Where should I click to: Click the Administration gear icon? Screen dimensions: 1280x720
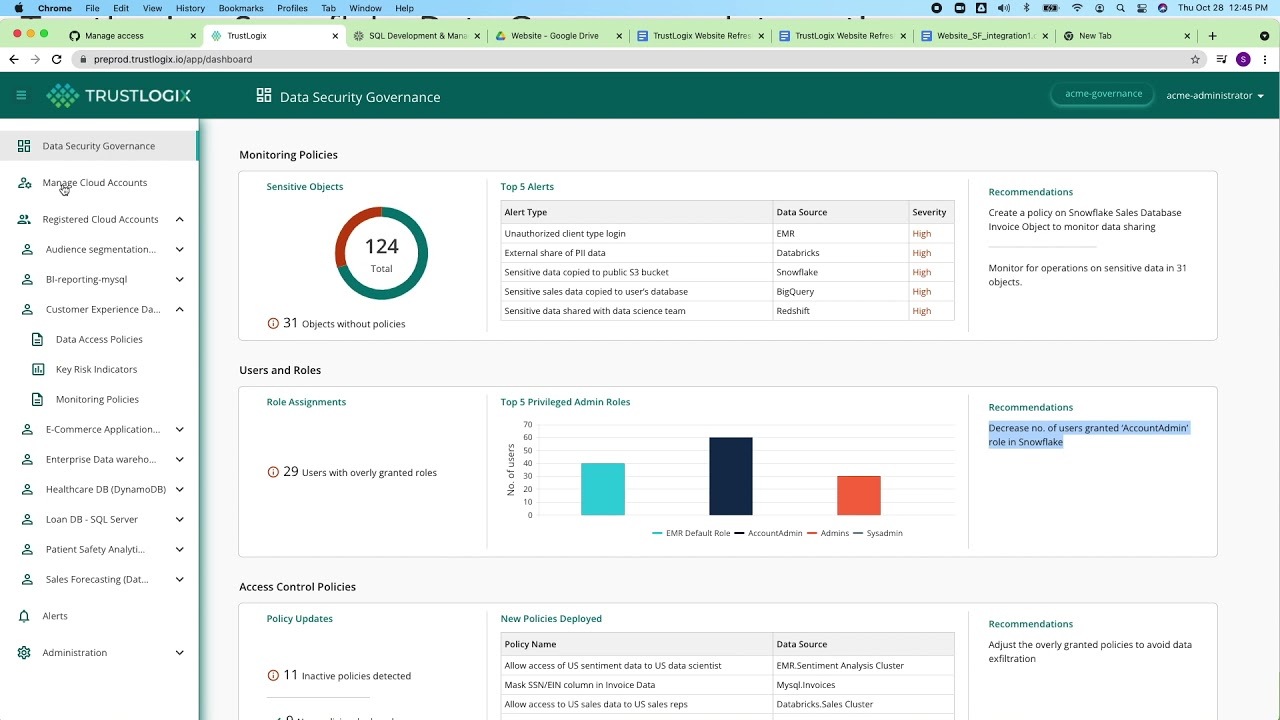24,653
